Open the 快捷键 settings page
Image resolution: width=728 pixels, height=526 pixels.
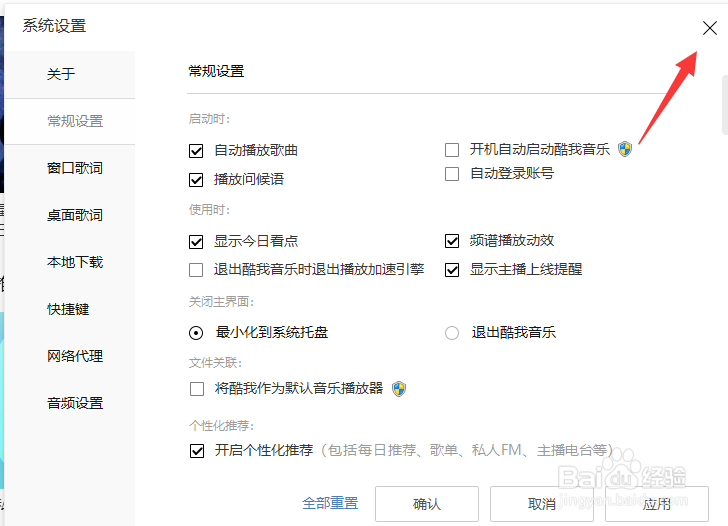(68, 309)
